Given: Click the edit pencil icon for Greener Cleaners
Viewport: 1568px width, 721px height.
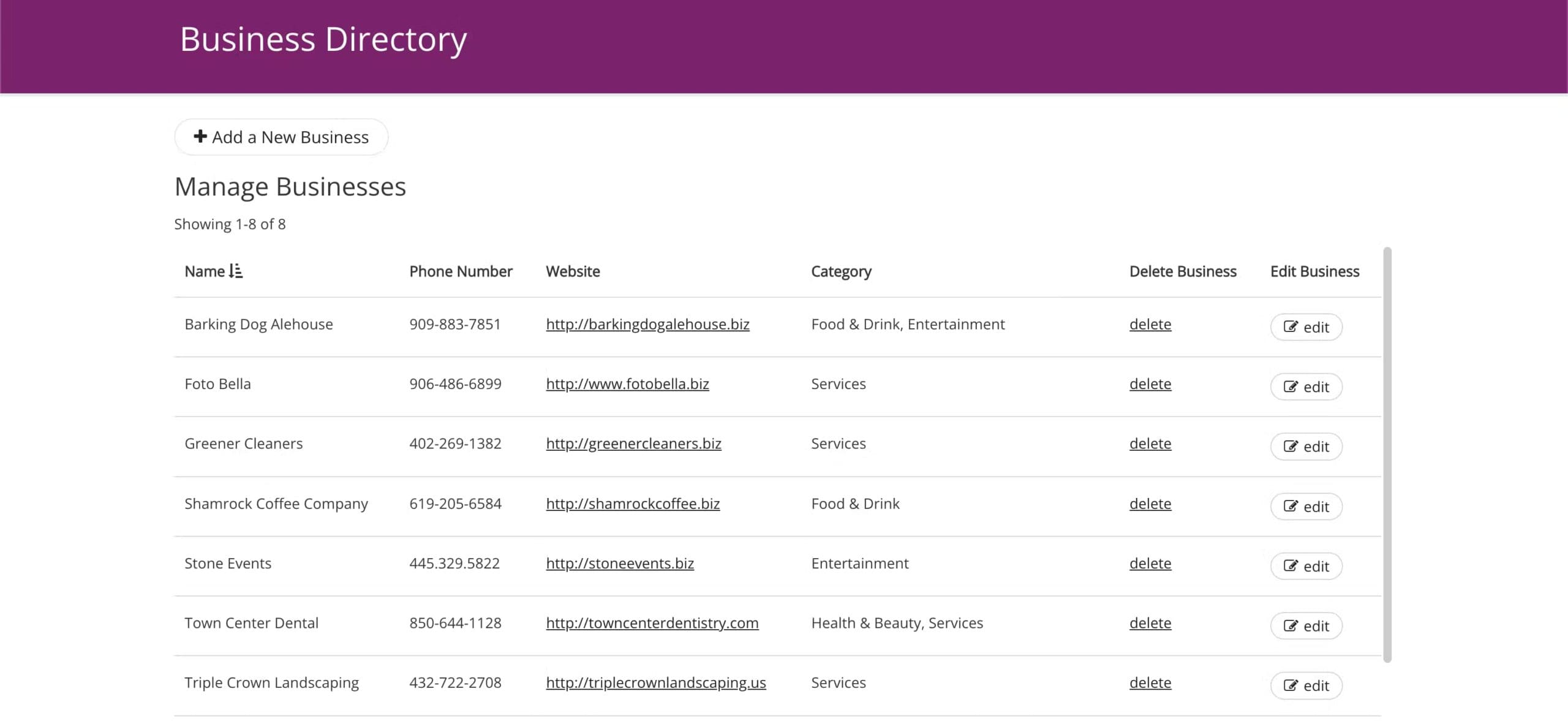Looking at the screenshot, I should coord(1291,447).
